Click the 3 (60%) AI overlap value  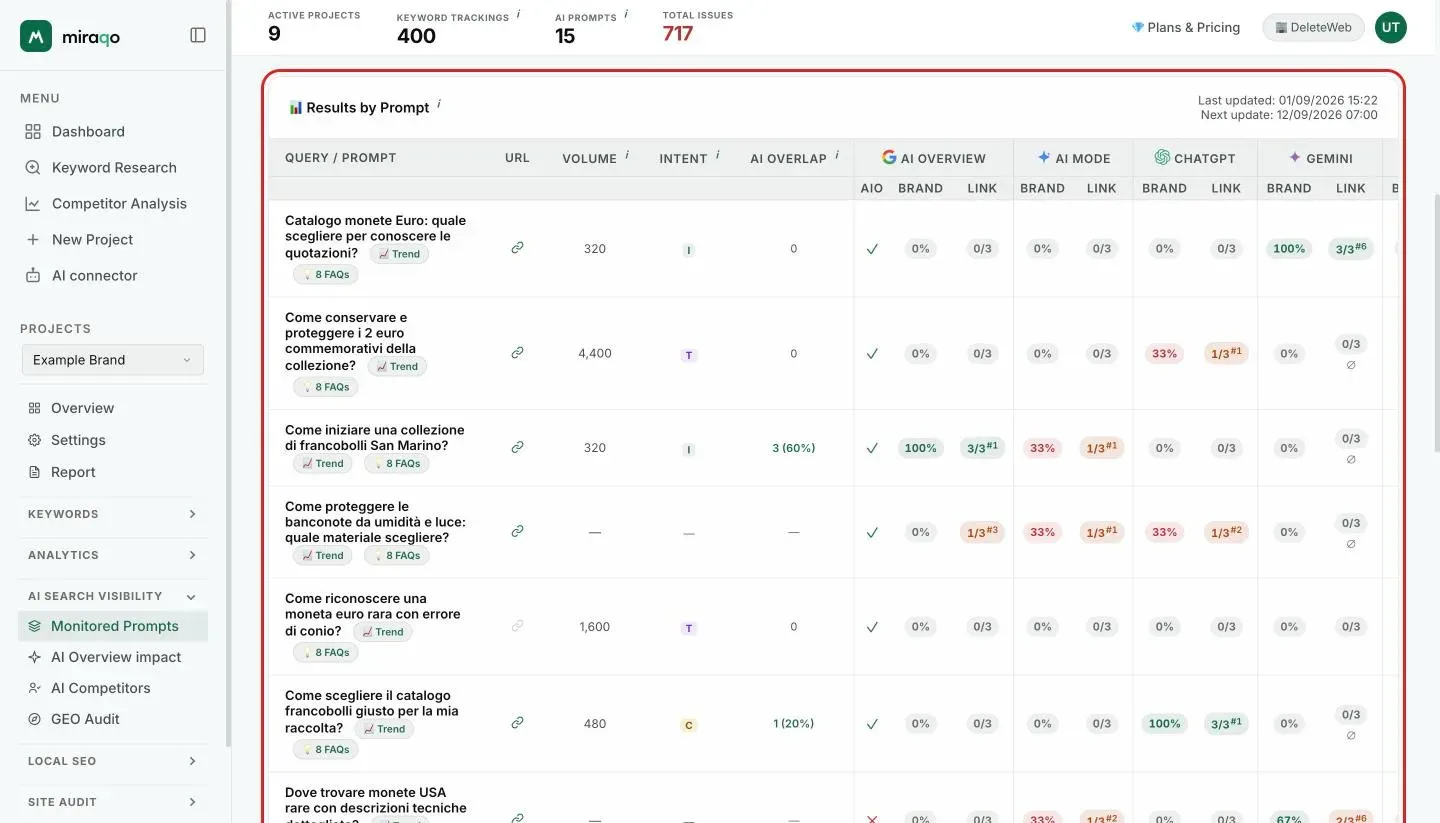coord(793,448)
